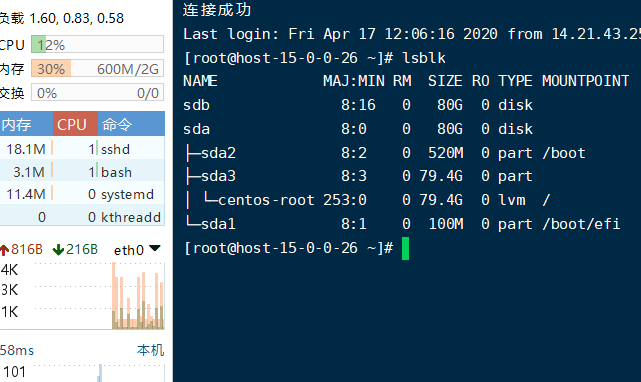Sort processes by 内存 column header

[x=26, y=124]
